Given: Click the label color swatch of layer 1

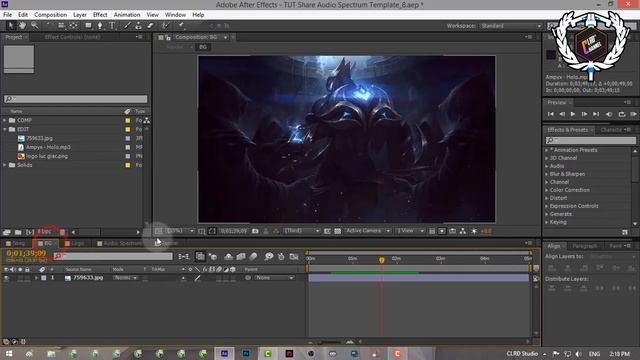Looking at the screenshot, I should 44,278.
